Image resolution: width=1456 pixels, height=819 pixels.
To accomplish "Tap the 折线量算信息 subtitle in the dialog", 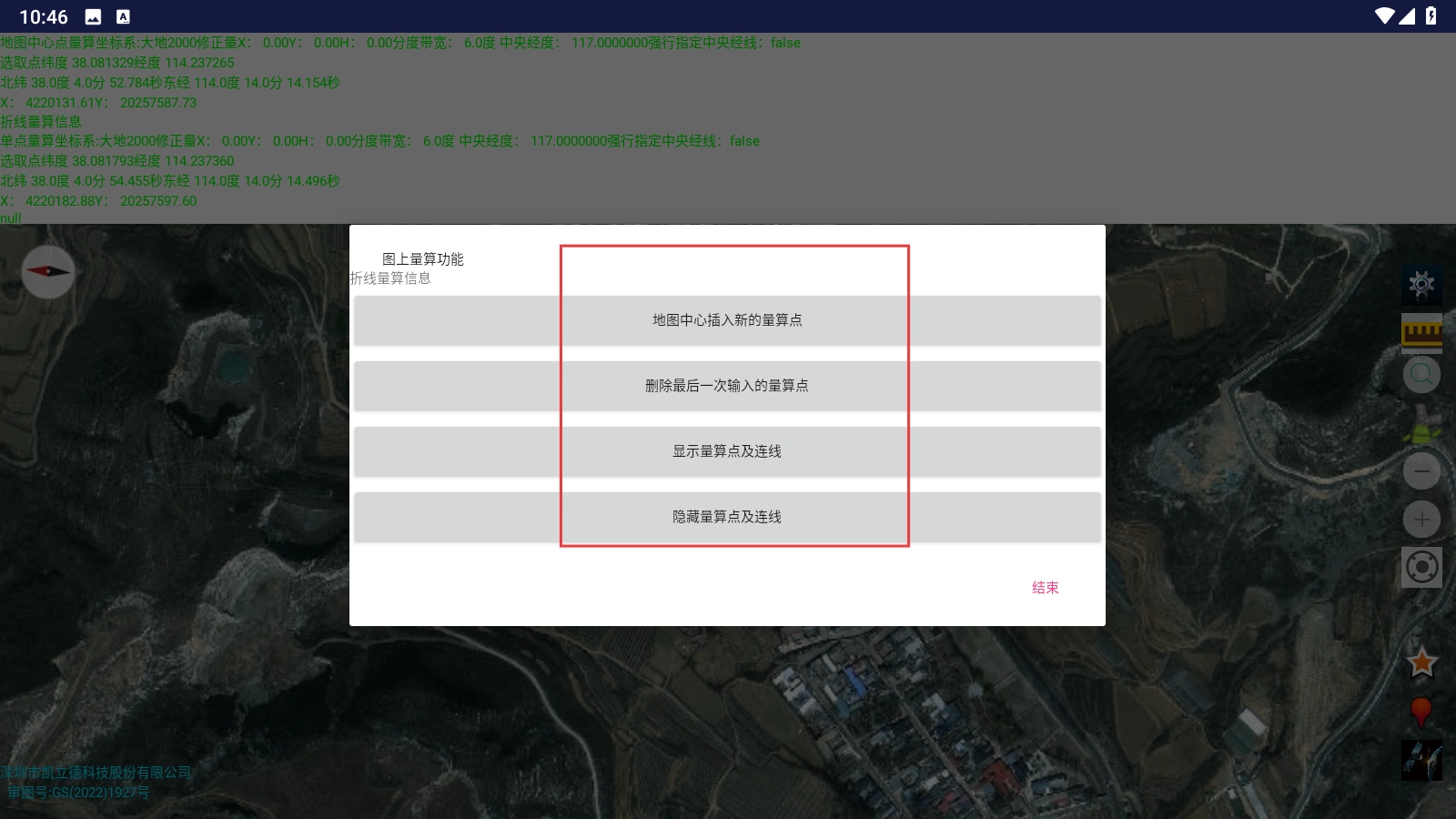I will click(x=390, y=278).
